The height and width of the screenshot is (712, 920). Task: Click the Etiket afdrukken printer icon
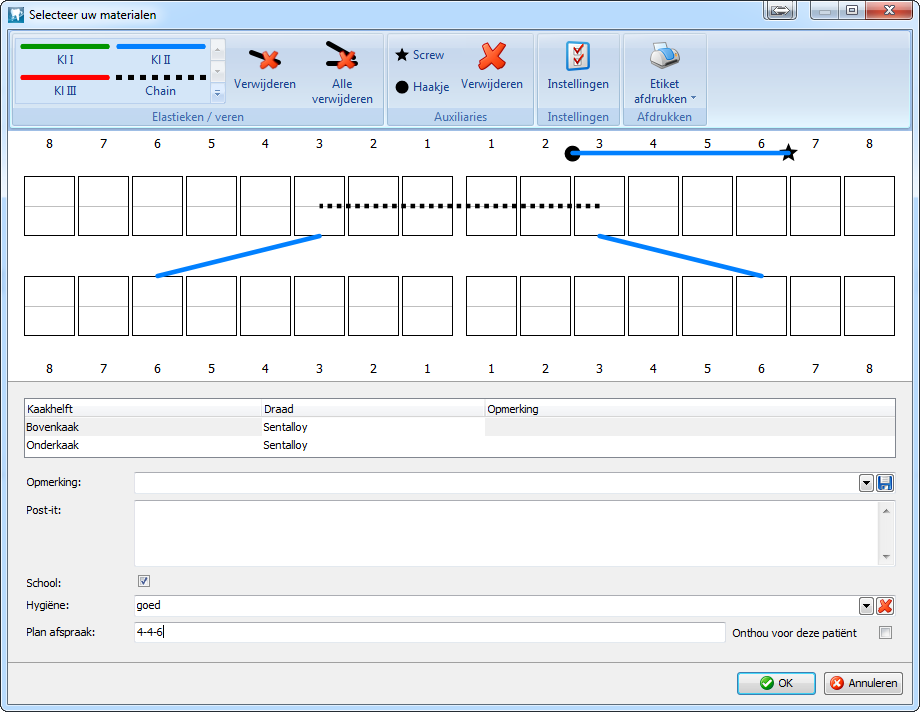664,56
